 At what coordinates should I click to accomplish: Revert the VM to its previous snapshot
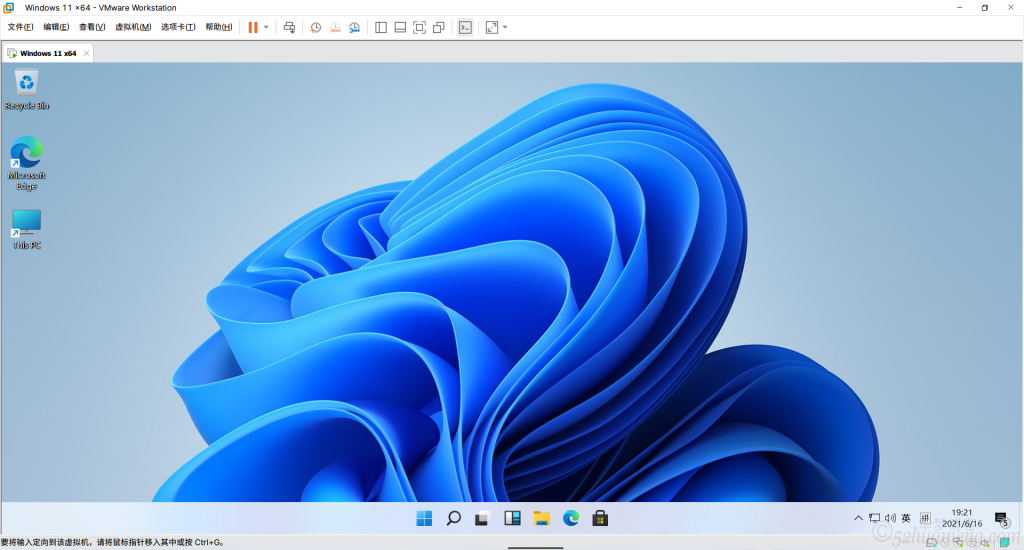pyautogui.click(x=335, y=27)
